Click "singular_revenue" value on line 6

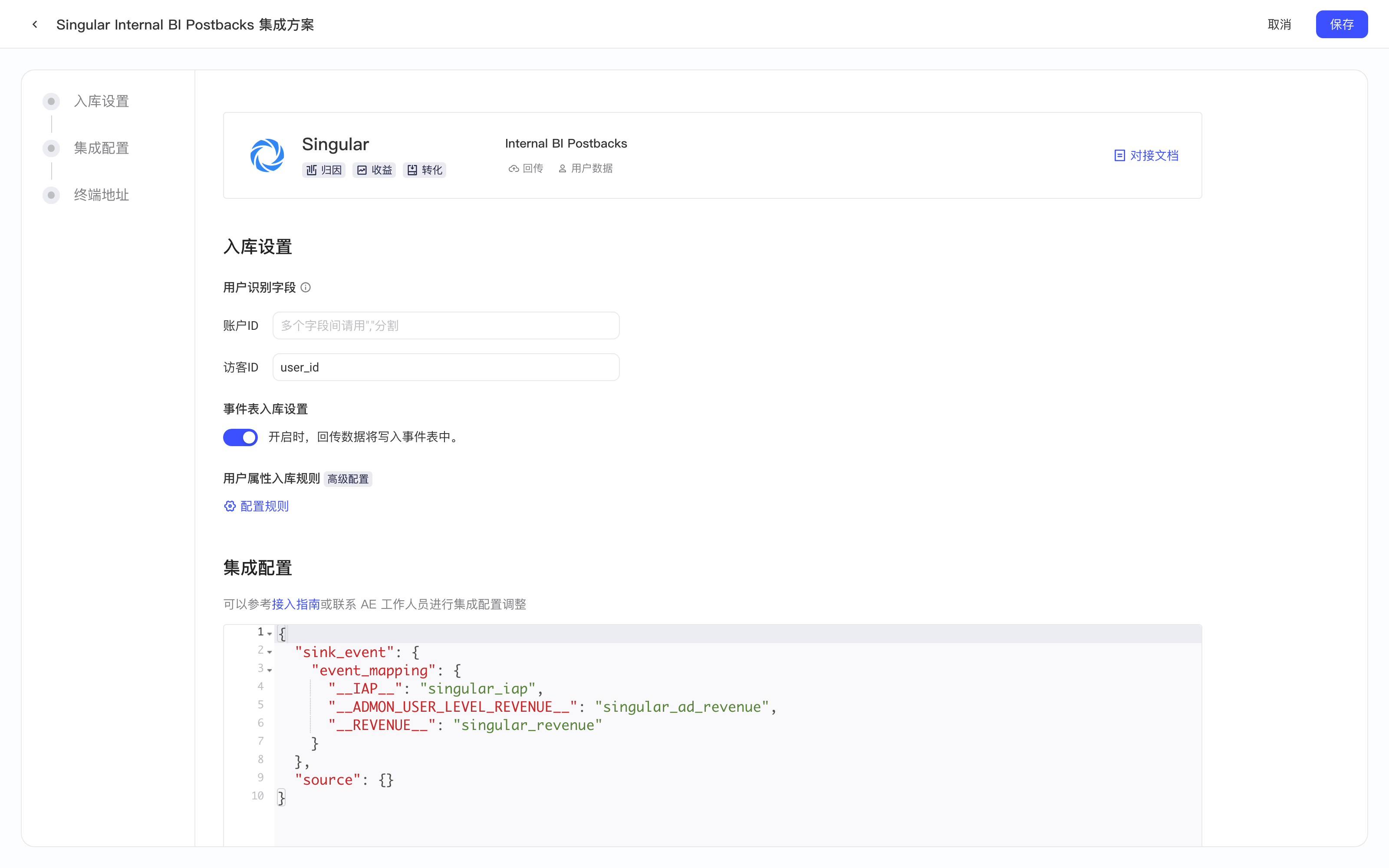click(x=527, y=725)
